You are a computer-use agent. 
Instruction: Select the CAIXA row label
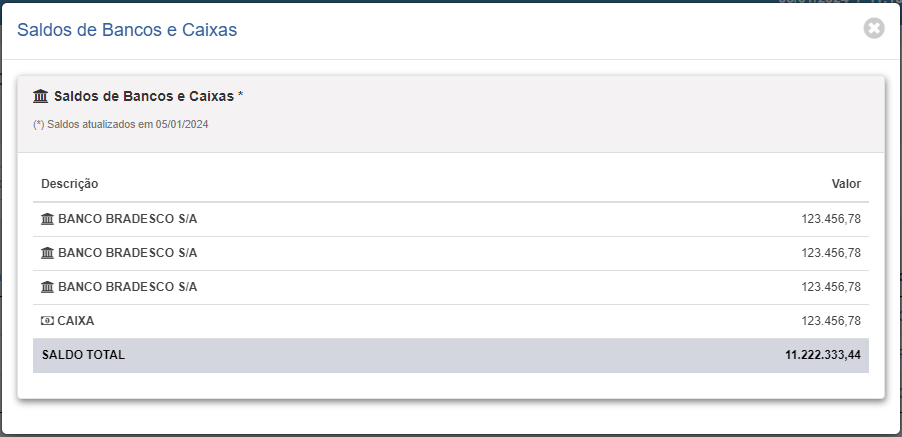pyautogui.click(x=75, y=321)
